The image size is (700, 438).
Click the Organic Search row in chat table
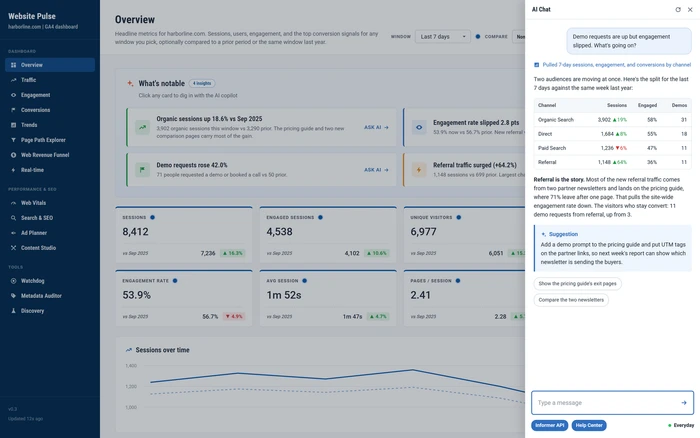612,120
